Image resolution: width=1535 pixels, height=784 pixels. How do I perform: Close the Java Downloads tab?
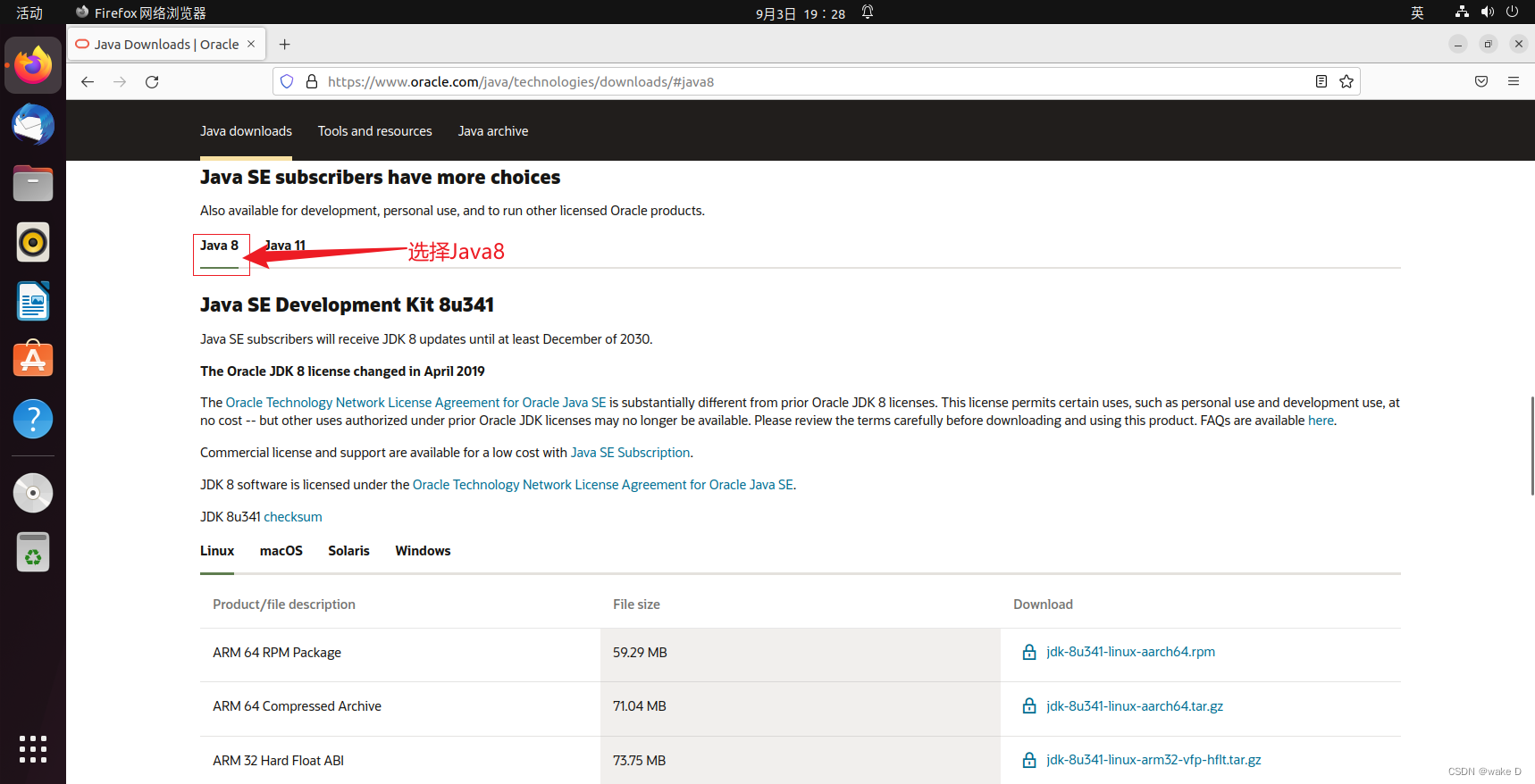pyautogui.click(x=251, y=44)
